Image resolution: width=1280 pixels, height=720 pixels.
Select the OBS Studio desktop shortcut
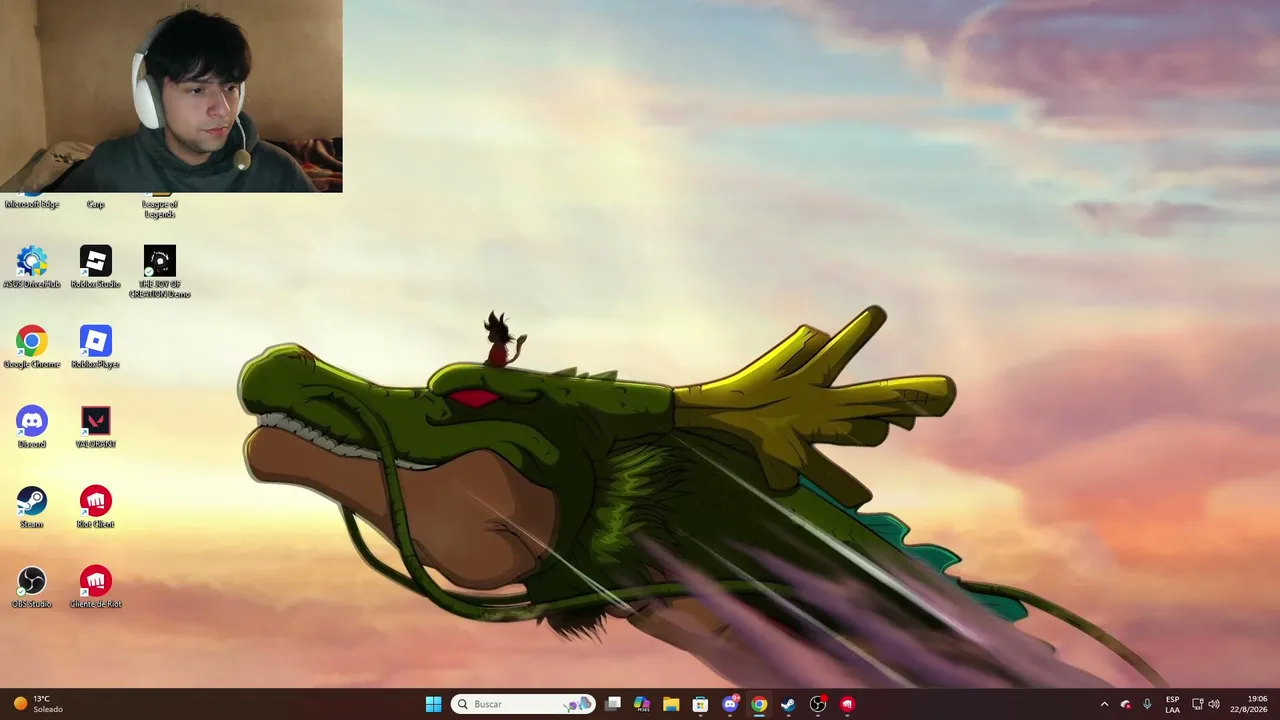[32, 586]
